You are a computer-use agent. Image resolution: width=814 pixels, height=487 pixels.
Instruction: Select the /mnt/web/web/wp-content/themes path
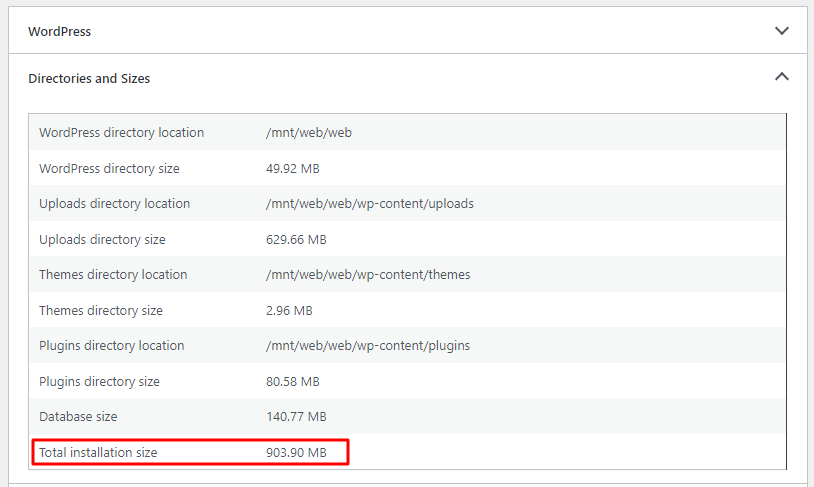368,275
